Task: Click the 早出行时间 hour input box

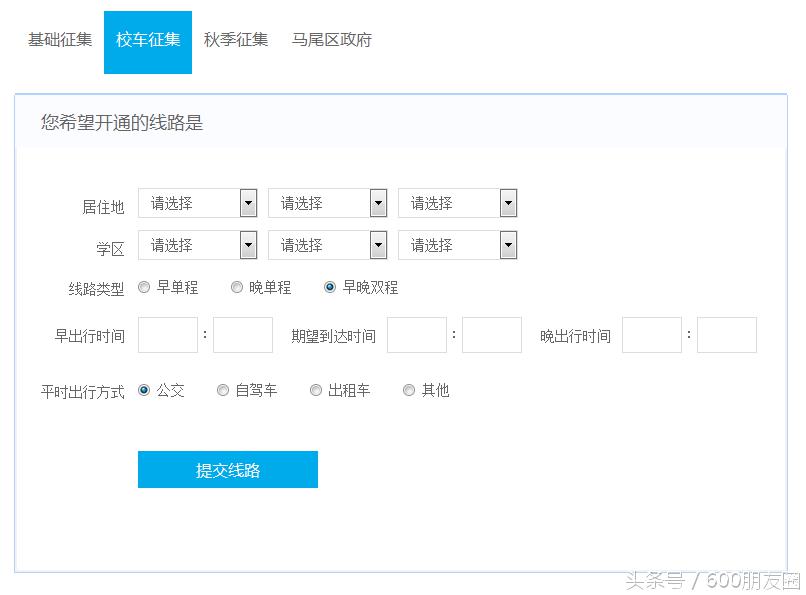Action: (167, 335)
